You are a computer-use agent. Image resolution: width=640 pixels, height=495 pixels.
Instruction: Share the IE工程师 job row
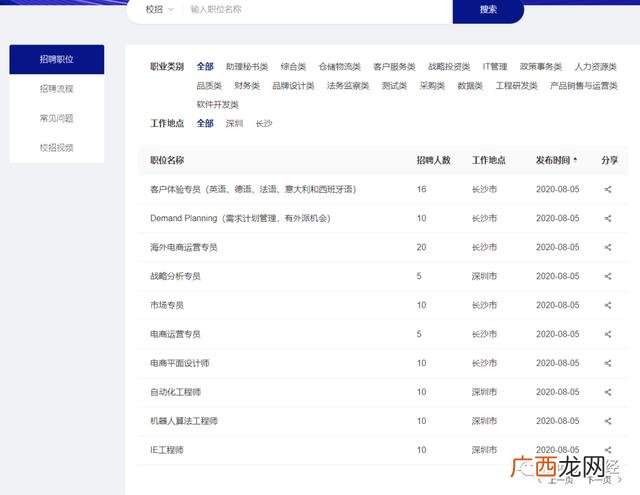tap(608, 450)
